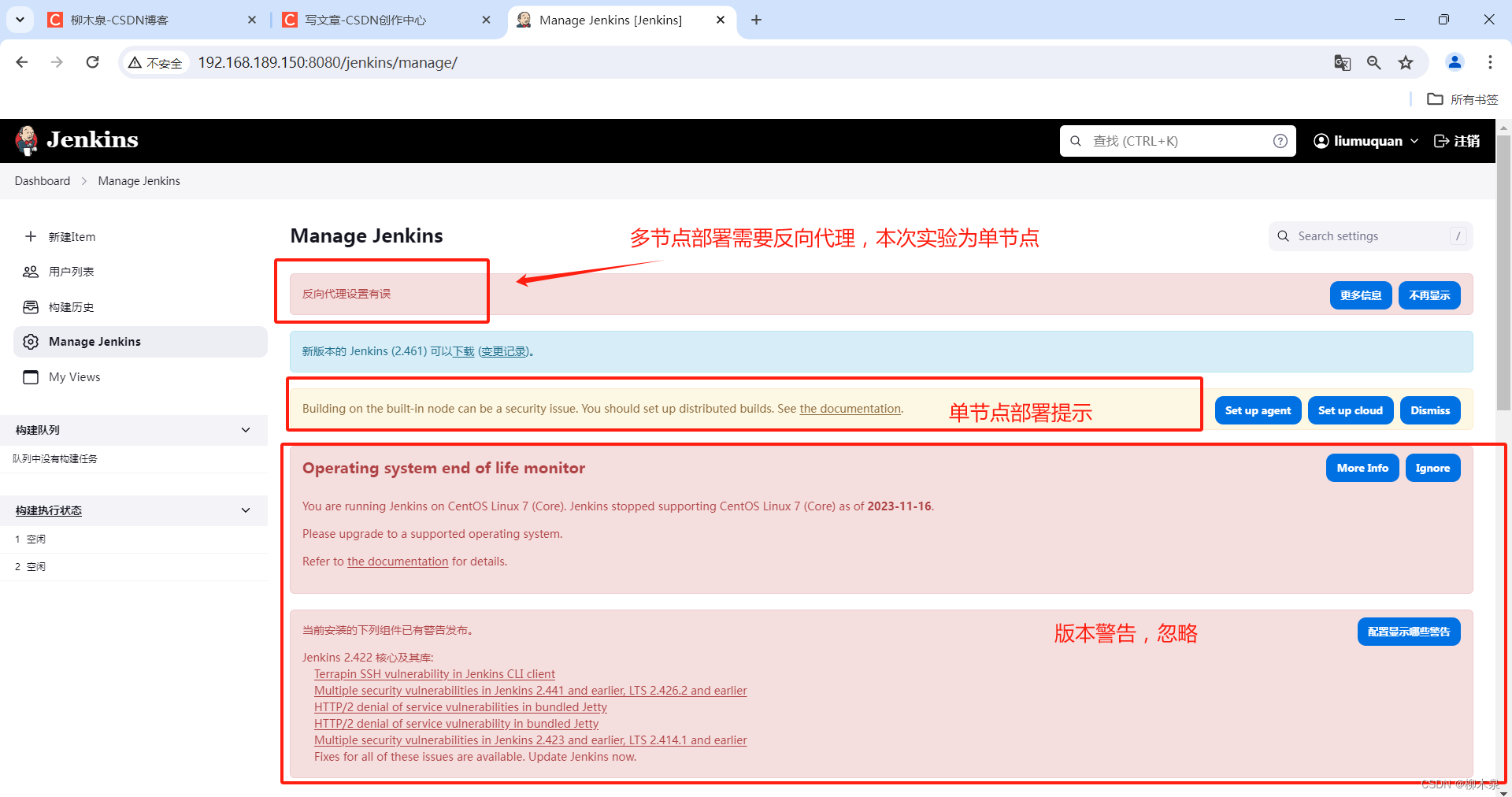This screenshot has height=797, width=1512.
Task: Close the 写文章-CSDN创作中心 tab
Action: tap(487, 20)
